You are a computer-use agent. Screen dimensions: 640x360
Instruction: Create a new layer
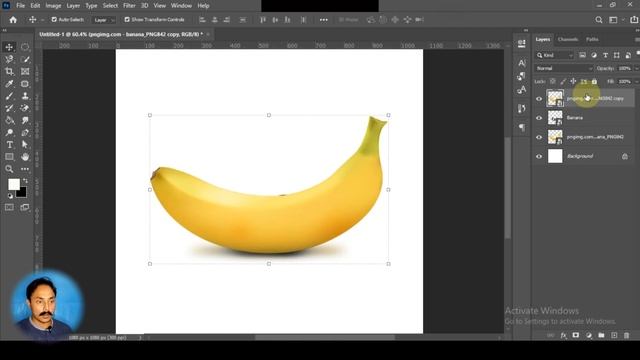(614, 336)
